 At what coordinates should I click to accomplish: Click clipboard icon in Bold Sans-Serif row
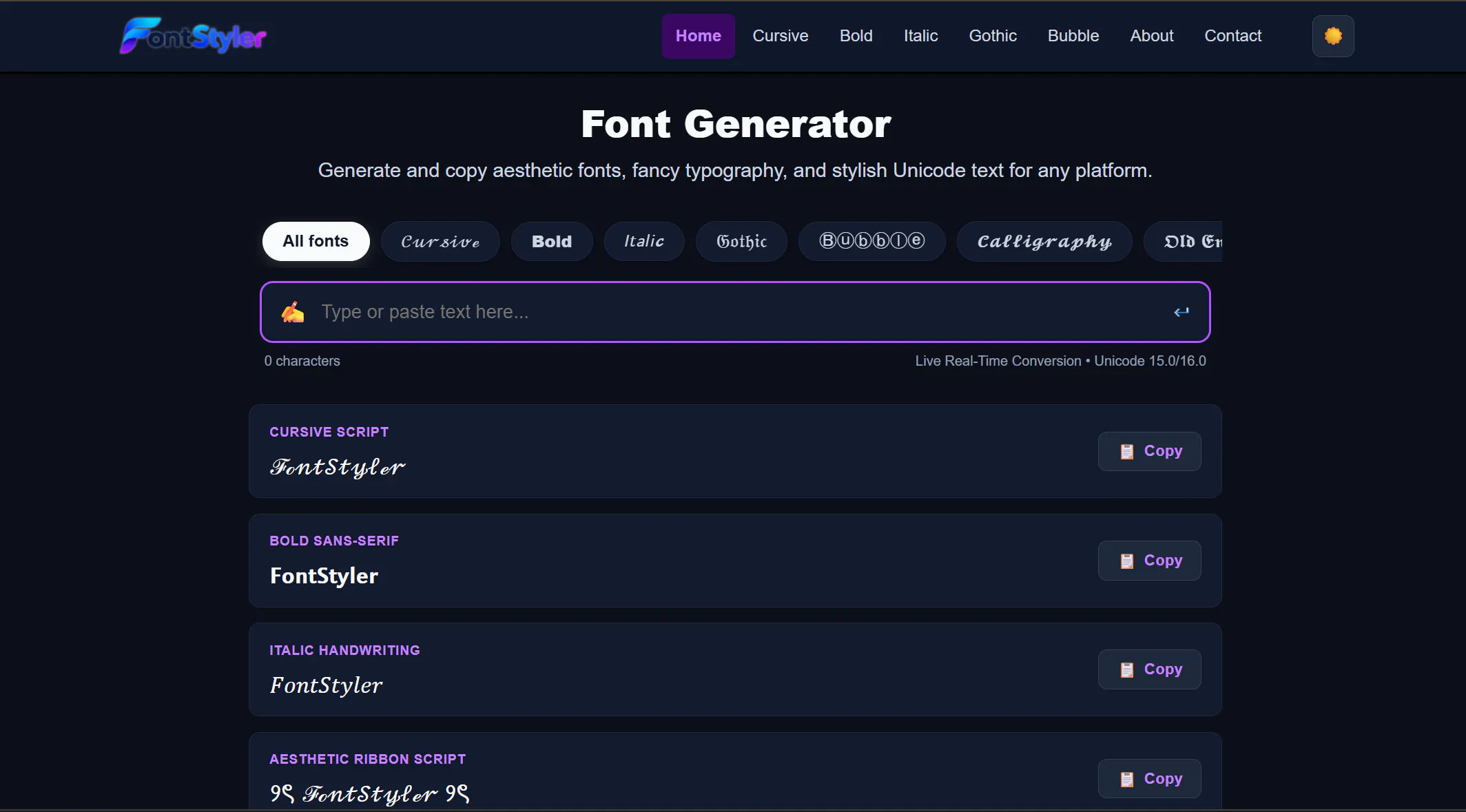tap(1127, 561)
